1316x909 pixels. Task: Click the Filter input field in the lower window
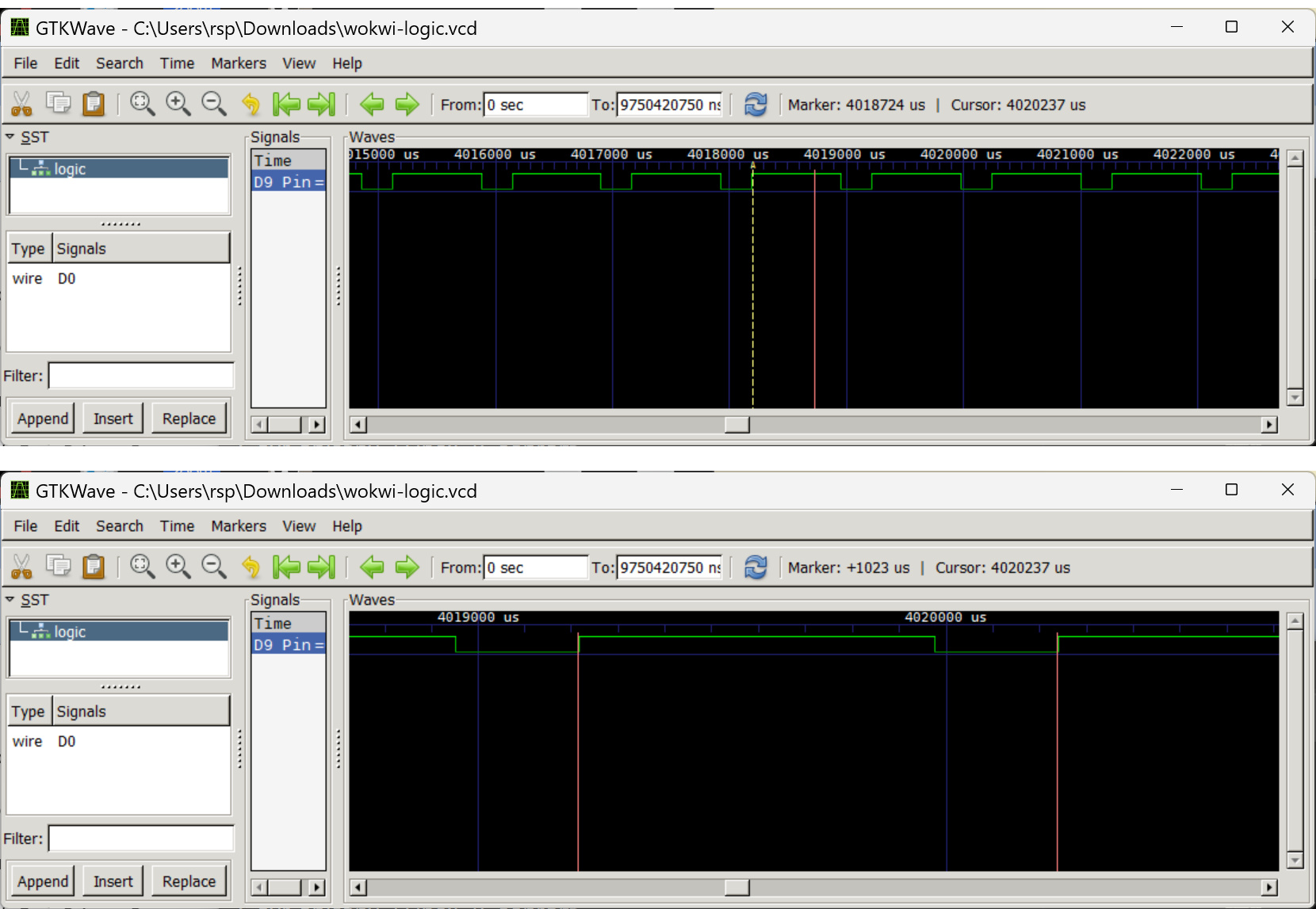141,838
